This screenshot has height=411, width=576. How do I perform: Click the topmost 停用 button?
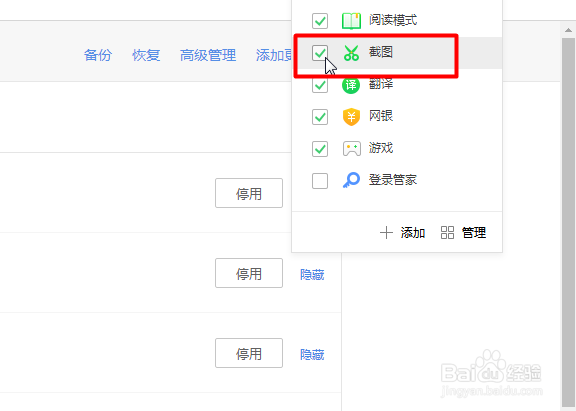coord(249,193)
